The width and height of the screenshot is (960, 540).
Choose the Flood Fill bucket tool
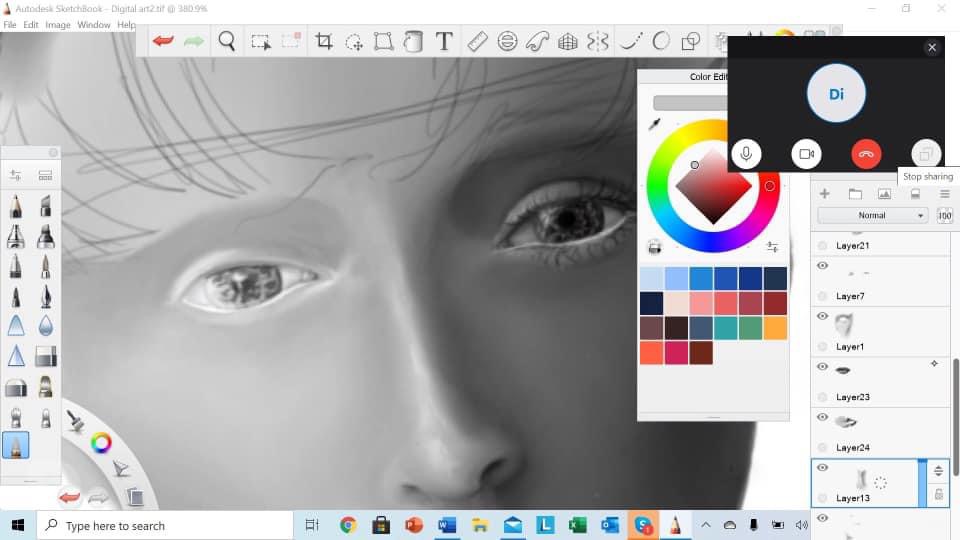click(x=412, y=41)
